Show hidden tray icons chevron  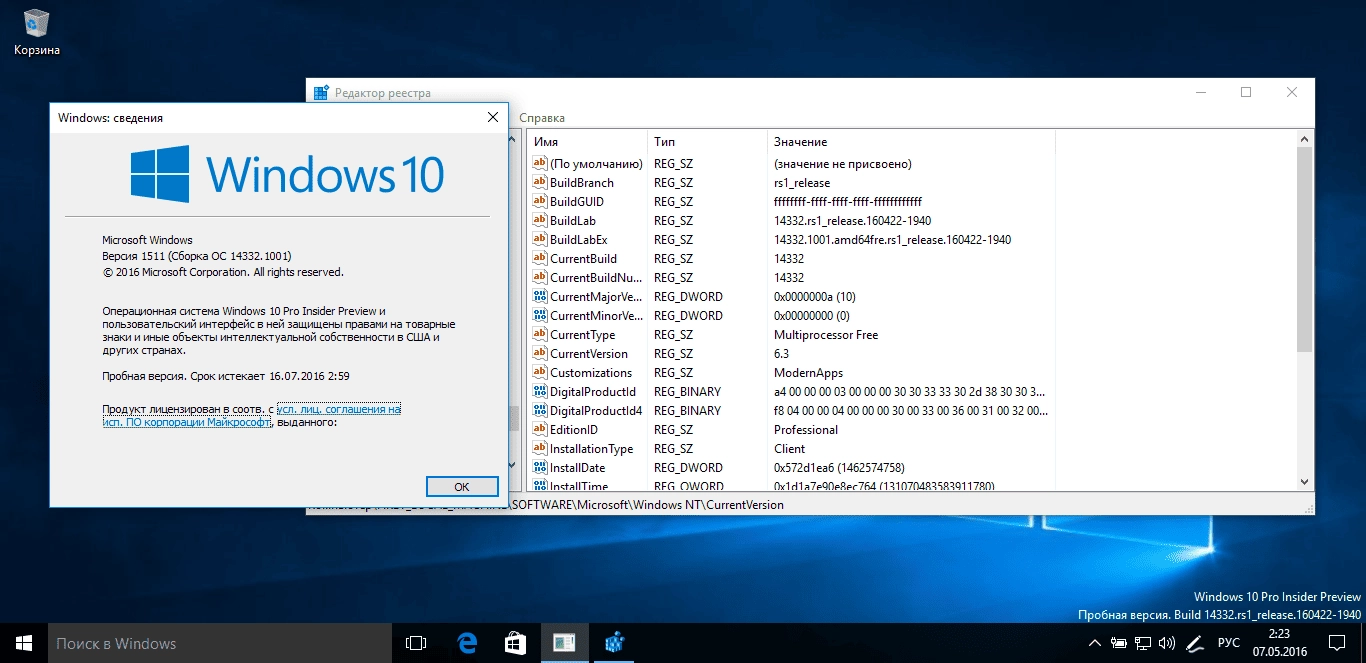pos(1094,643)
